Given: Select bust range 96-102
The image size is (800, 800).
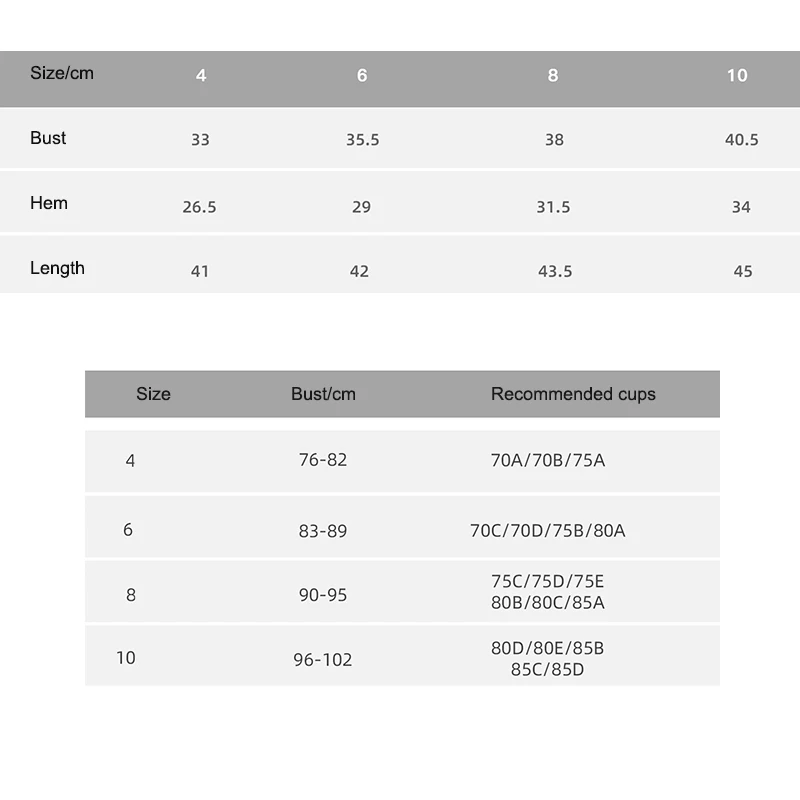Looking at the screenshot, I should (x=323, y=660).
